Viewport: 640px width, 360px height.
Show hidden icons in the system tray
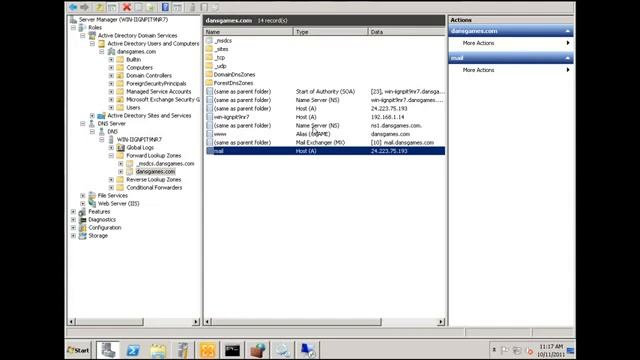coord(493,350)
